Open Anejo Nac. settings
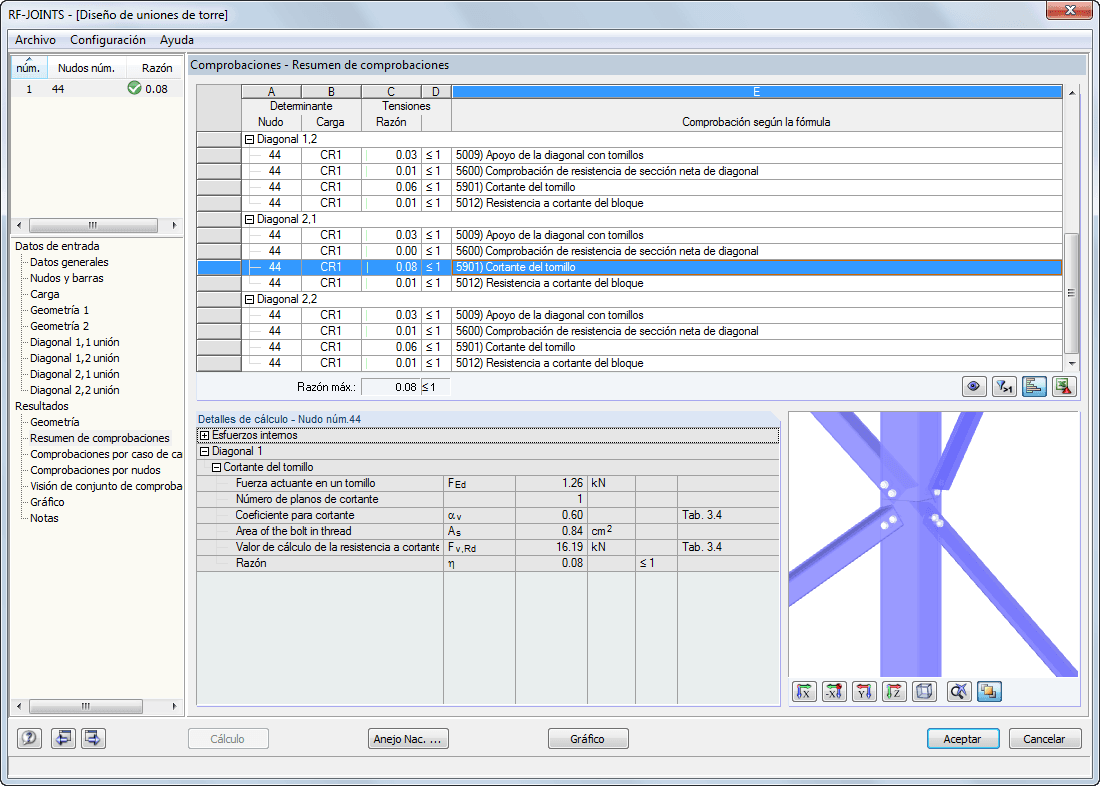 point(408,739)
